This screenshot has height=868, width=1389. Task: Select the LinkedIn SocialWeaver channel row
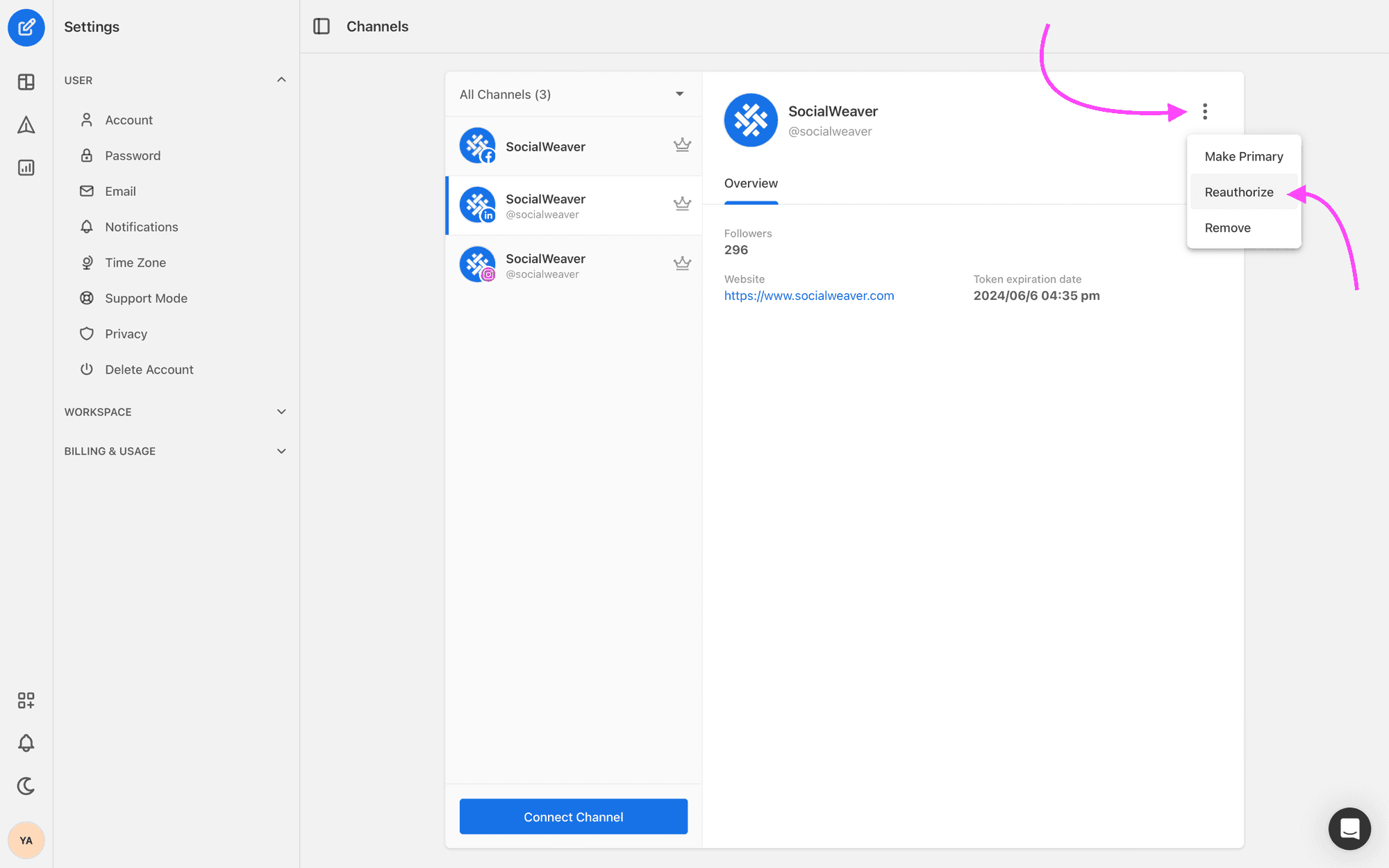573,206
